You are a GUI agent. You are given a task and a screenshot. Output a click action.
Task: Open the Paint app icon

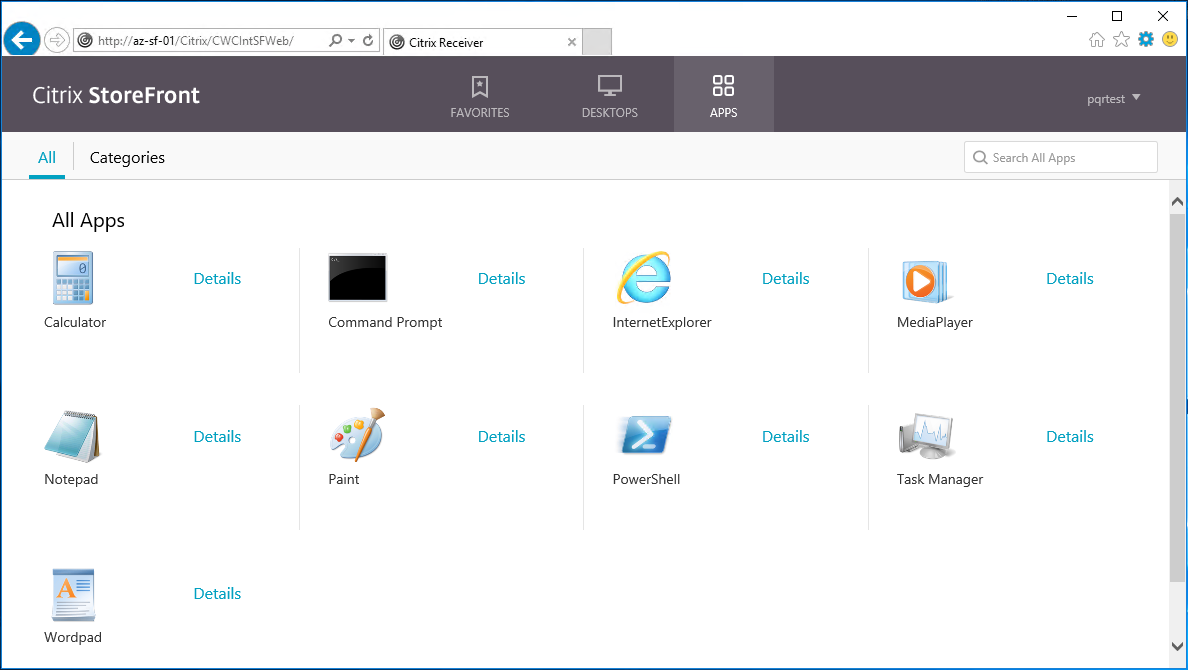click(358, 434)
